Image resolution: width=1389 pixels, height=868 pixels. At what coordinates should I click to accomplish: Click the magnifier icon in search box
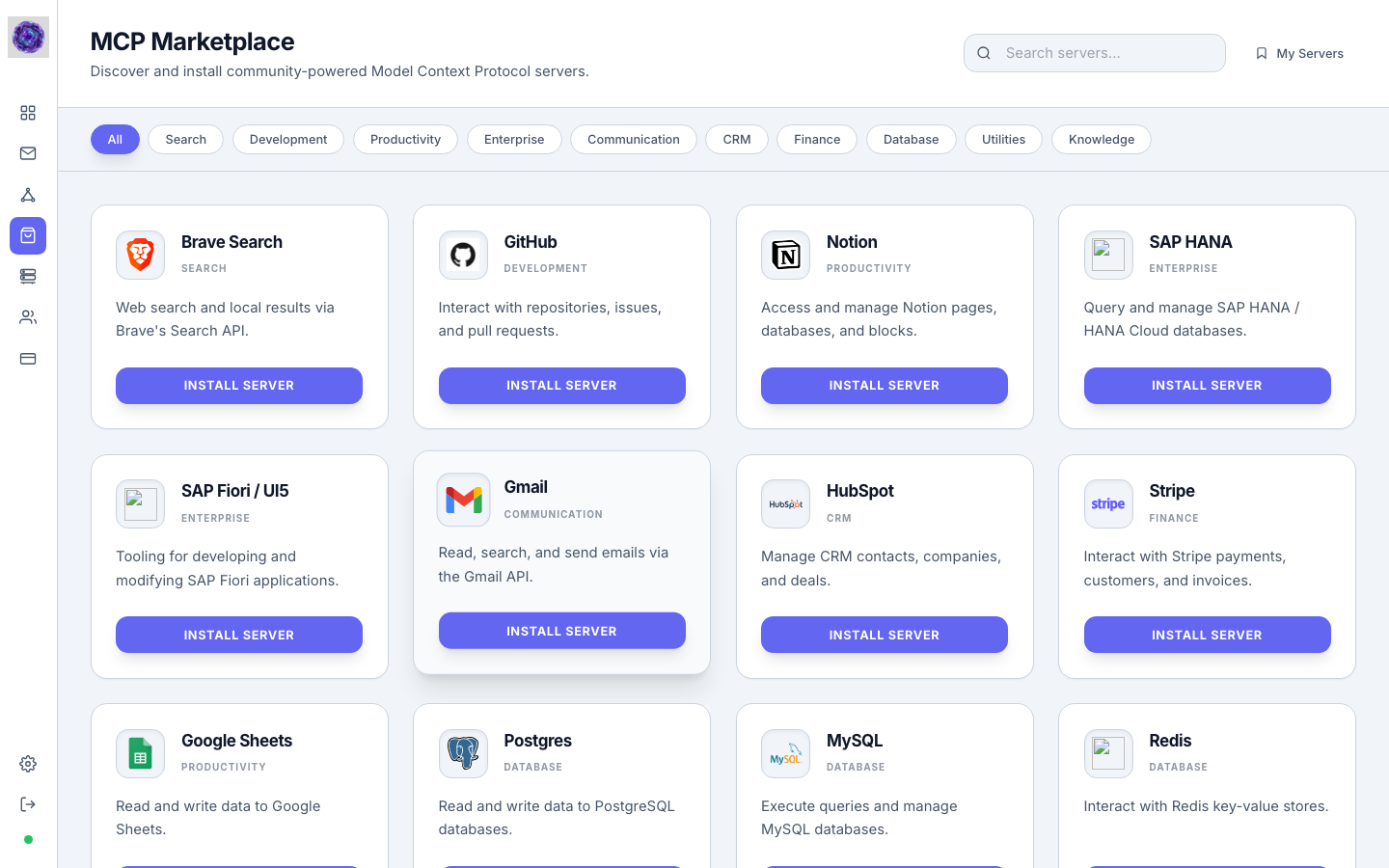[x=984, y=53]
